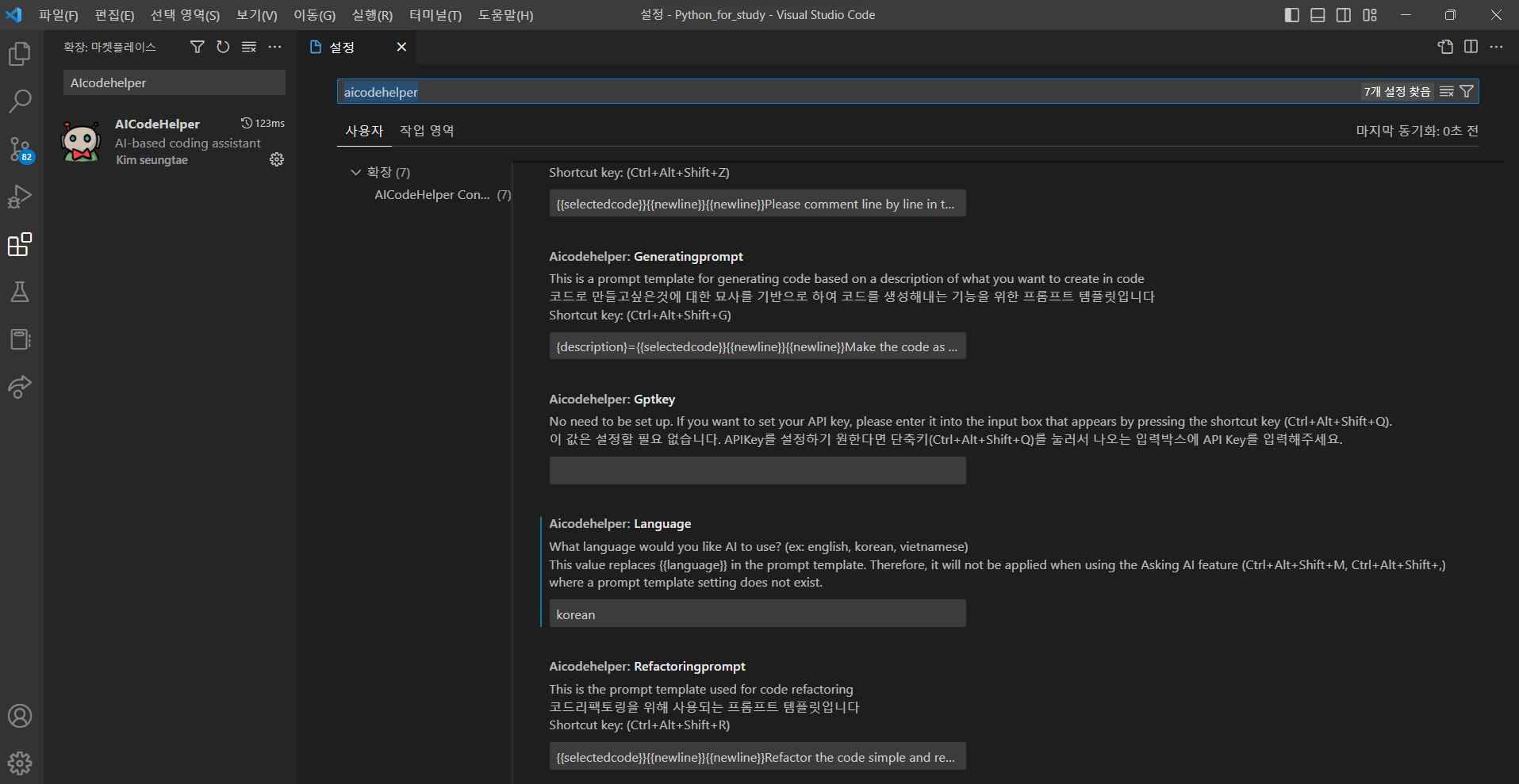Refresh the extensions list

coord(223,47)
